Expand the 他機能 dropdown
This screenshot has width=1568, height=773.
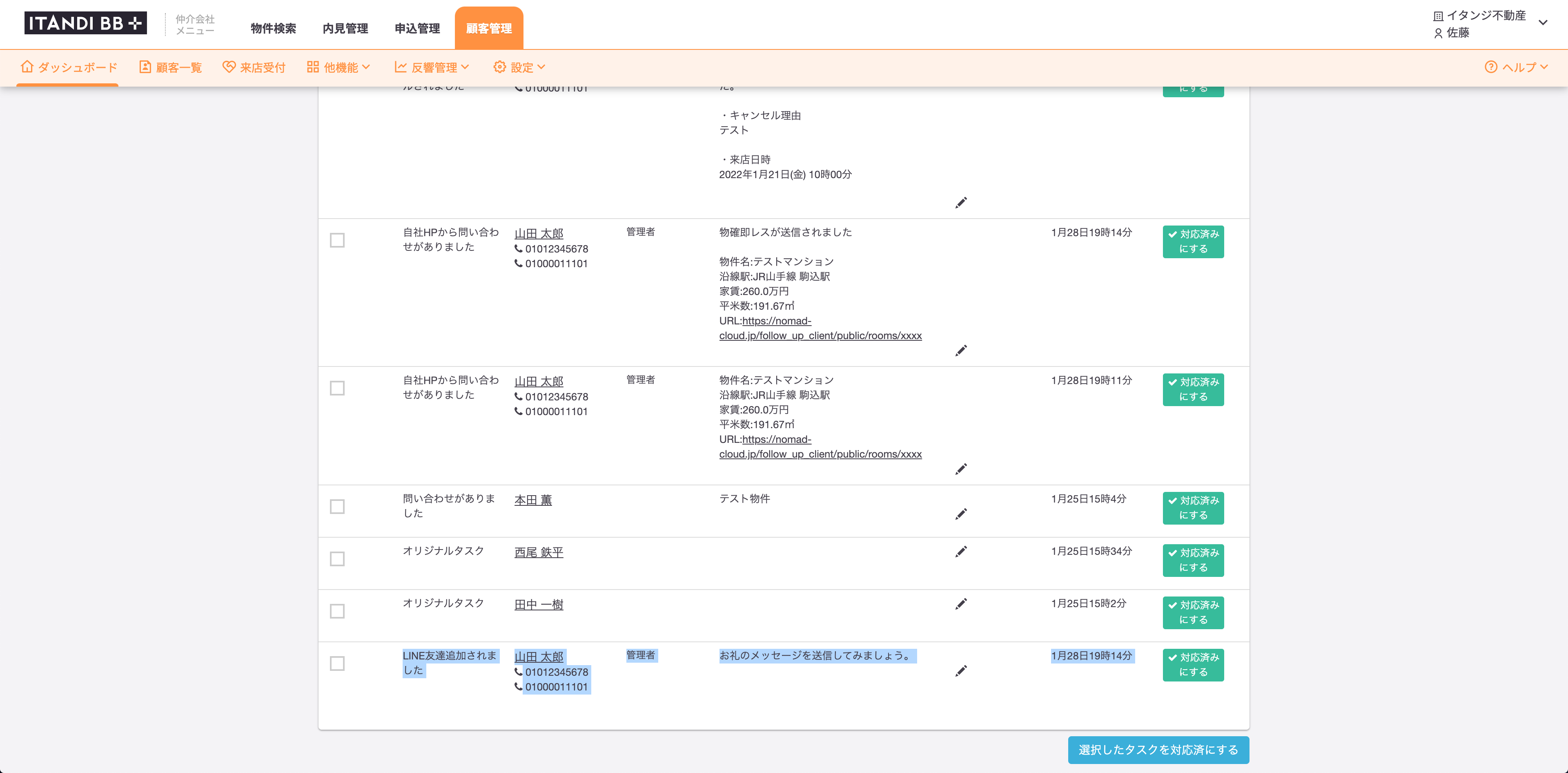339,67
